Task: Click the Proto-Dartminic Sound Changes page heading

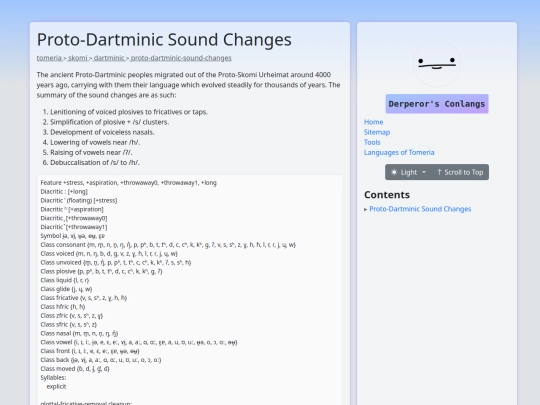Action: pyautogui.click(x=164, y=40)
